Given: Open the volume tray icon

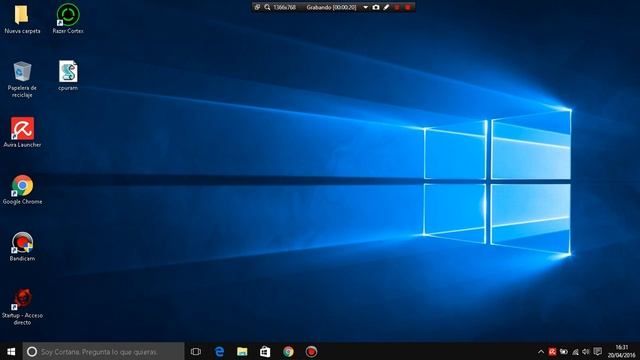Looking at the screenshot, I should (586, 351).
